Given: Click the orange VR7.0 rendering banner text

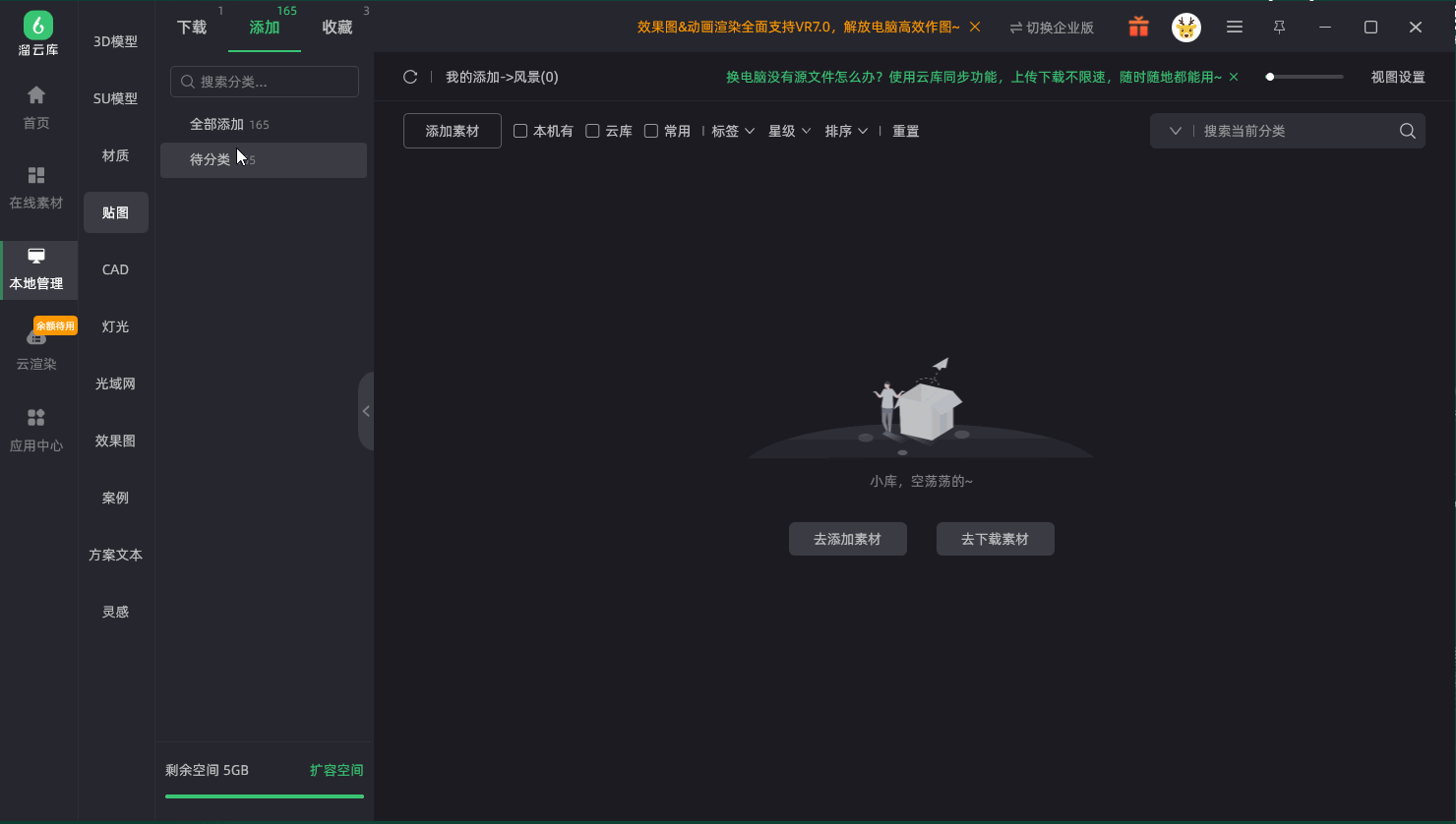Looking at the screenshot, I should click(x=799, y=27).
